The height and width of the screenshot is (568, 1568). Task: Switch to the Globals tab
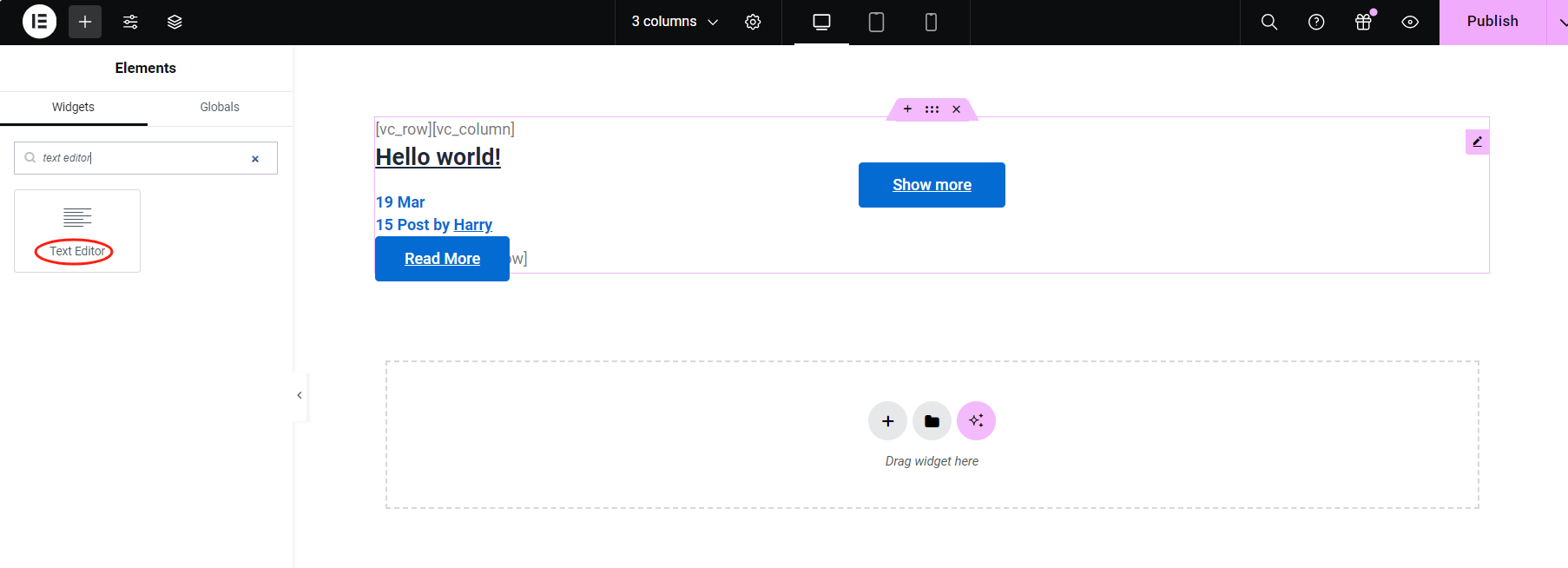[x=220, y=108]
